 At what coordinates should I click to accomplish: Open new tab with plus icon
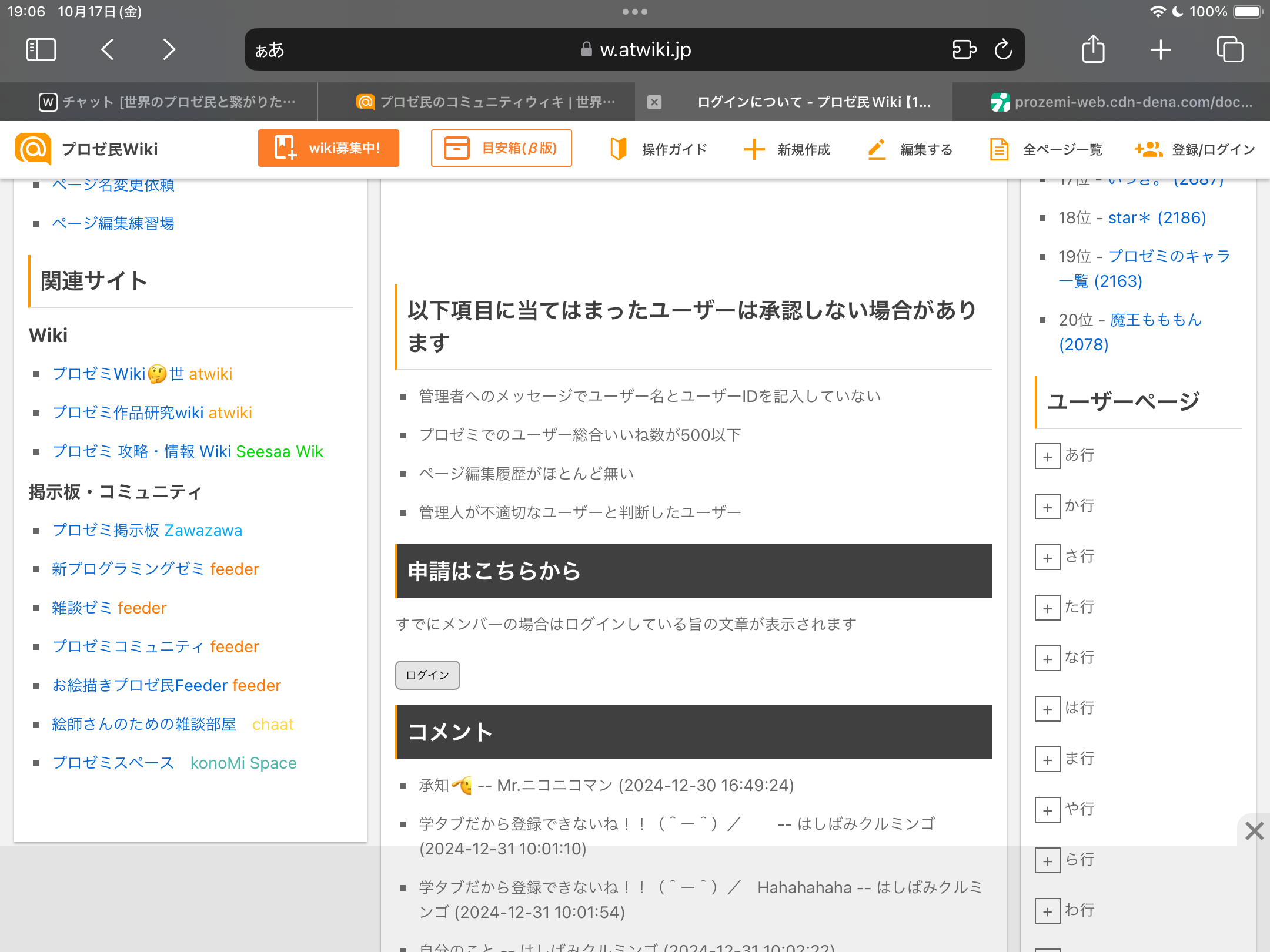(x=1161, y=50)
